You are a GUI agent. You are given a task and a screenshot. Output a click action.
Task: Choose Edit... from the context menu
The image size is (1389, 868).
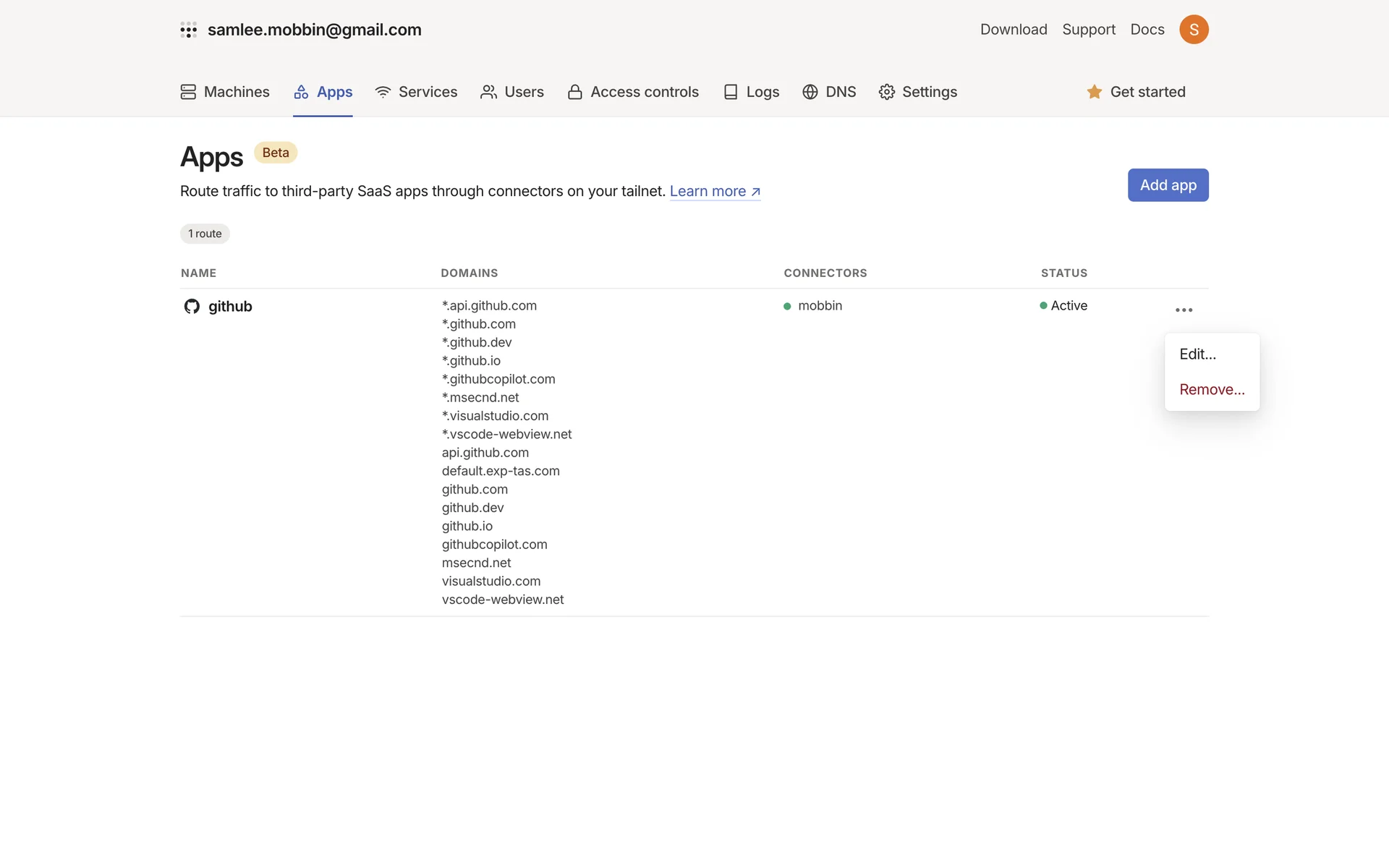tap(1197, 354)
